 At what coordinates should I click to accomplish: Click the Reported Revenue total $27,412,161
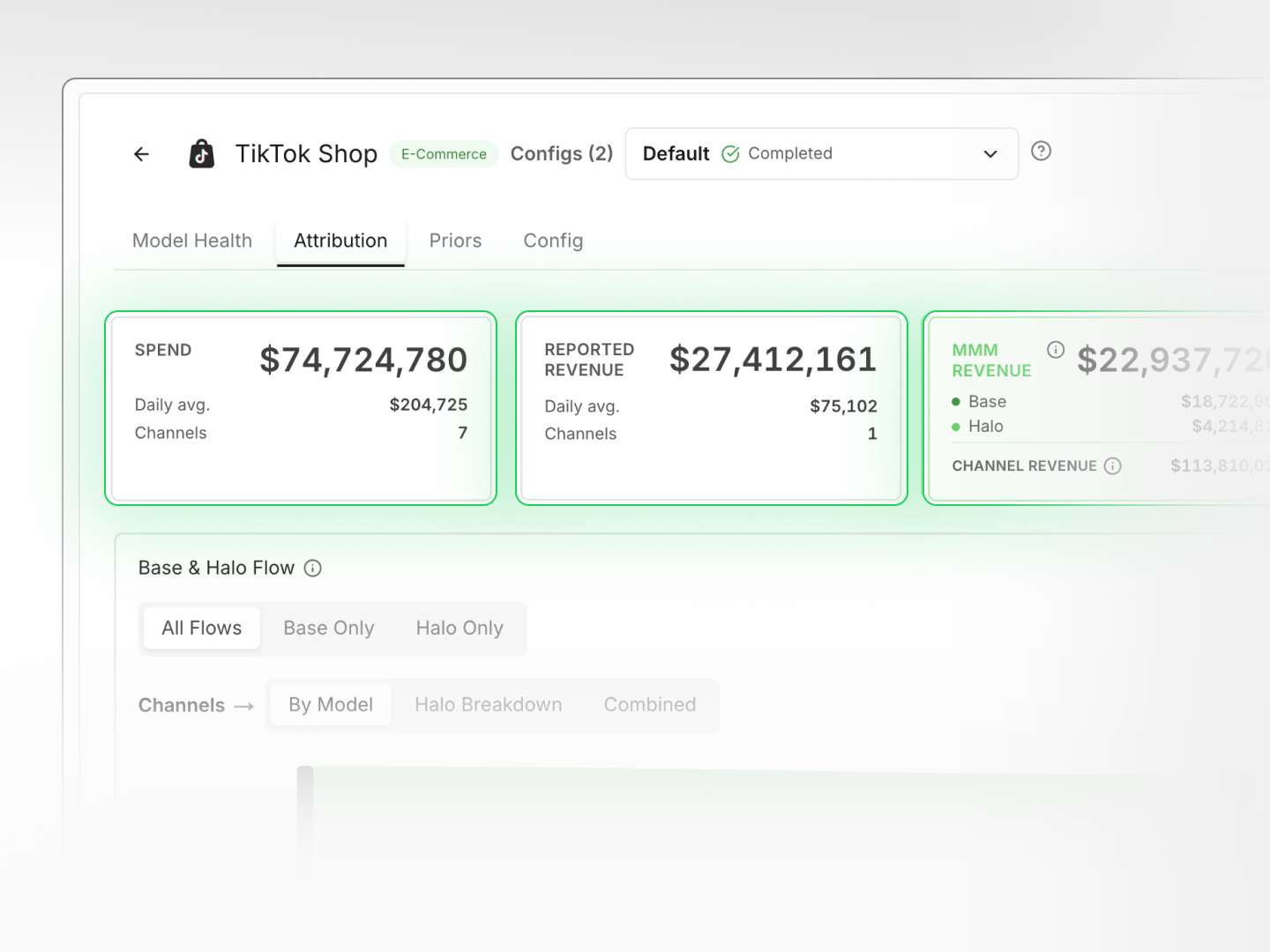pos(773,360)
